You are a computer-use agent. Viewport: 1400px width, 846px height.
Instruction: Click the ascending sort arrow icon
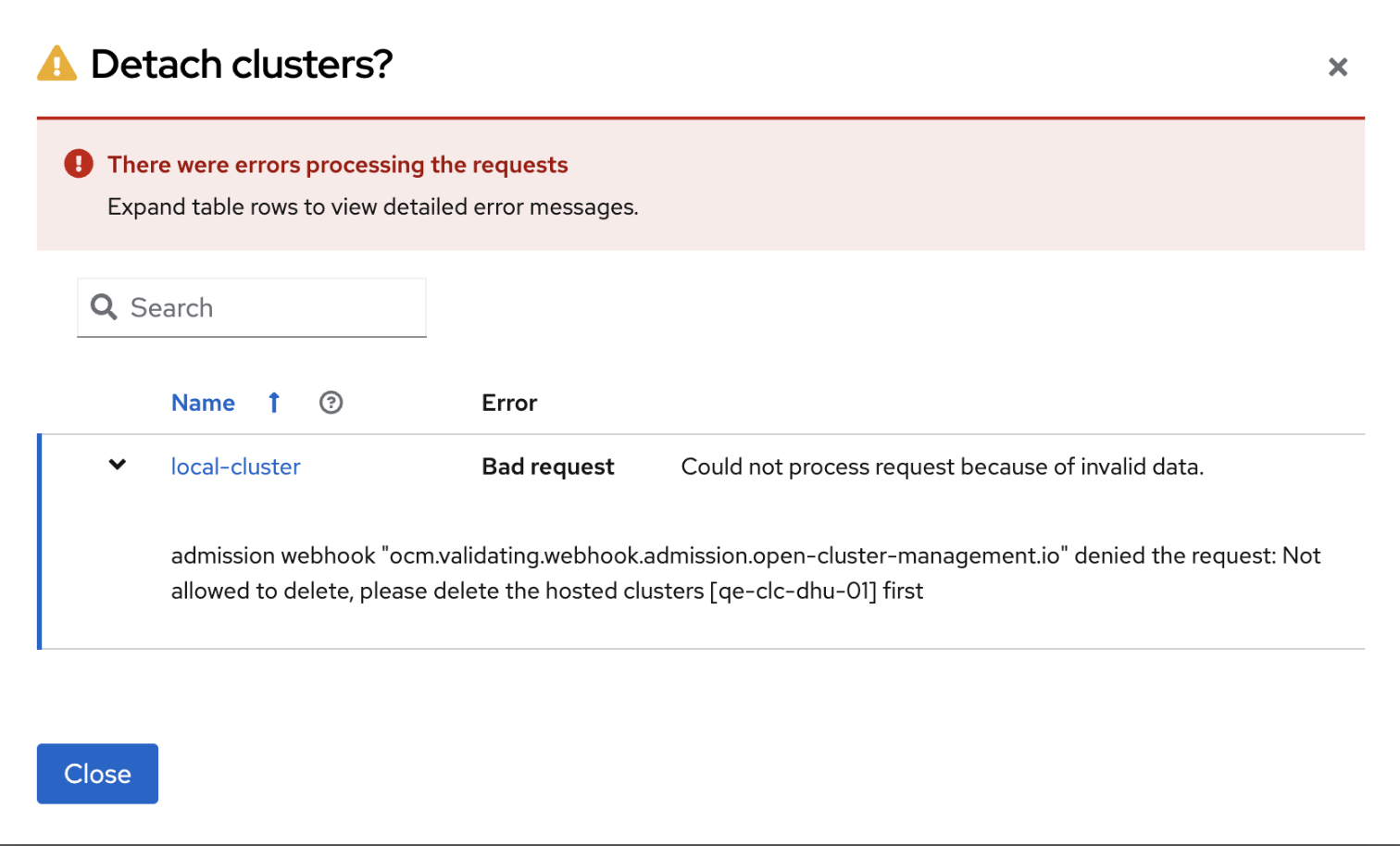tap(274, 403)
